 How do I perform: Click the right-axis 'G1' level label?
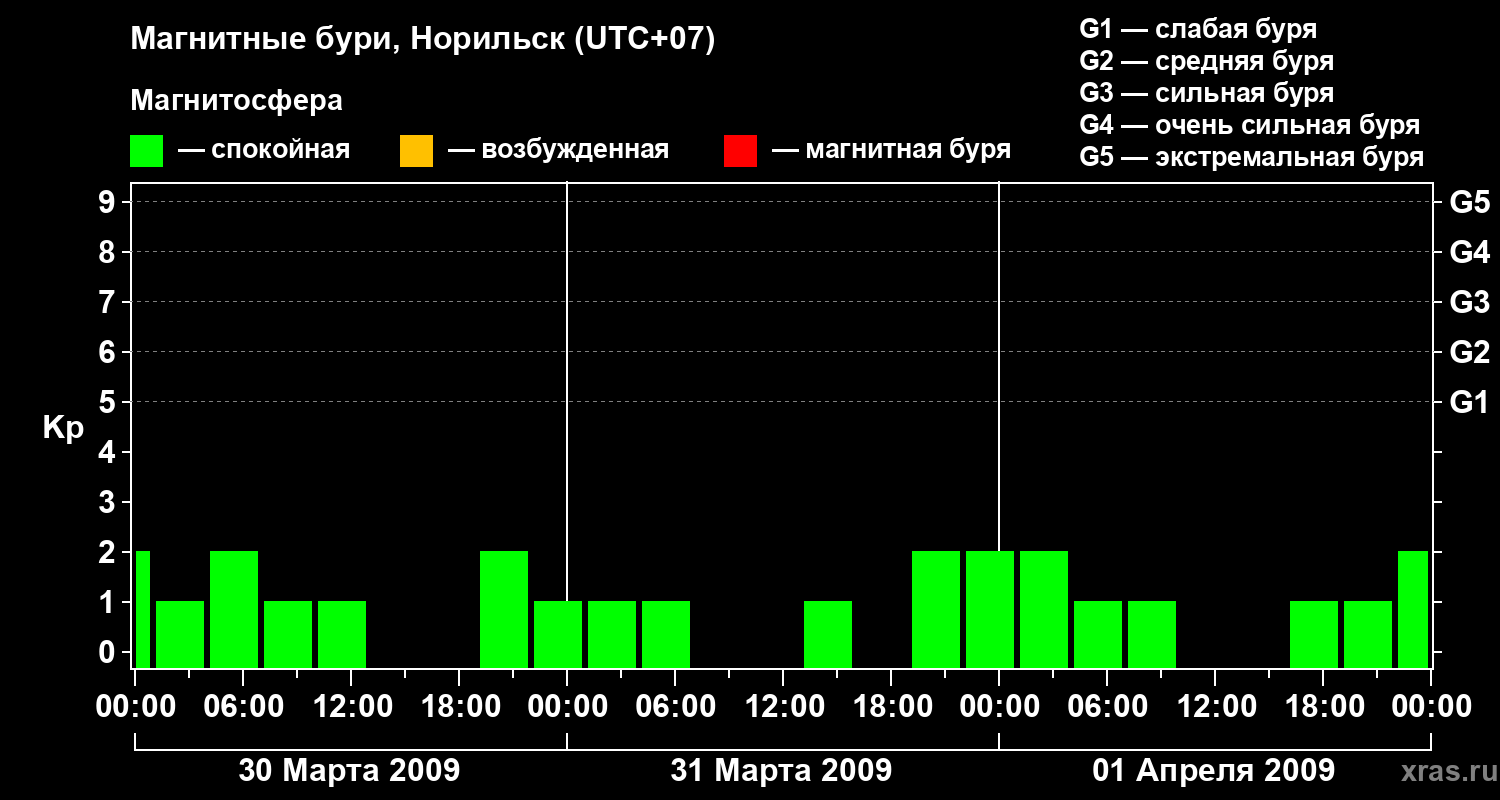1469,402
